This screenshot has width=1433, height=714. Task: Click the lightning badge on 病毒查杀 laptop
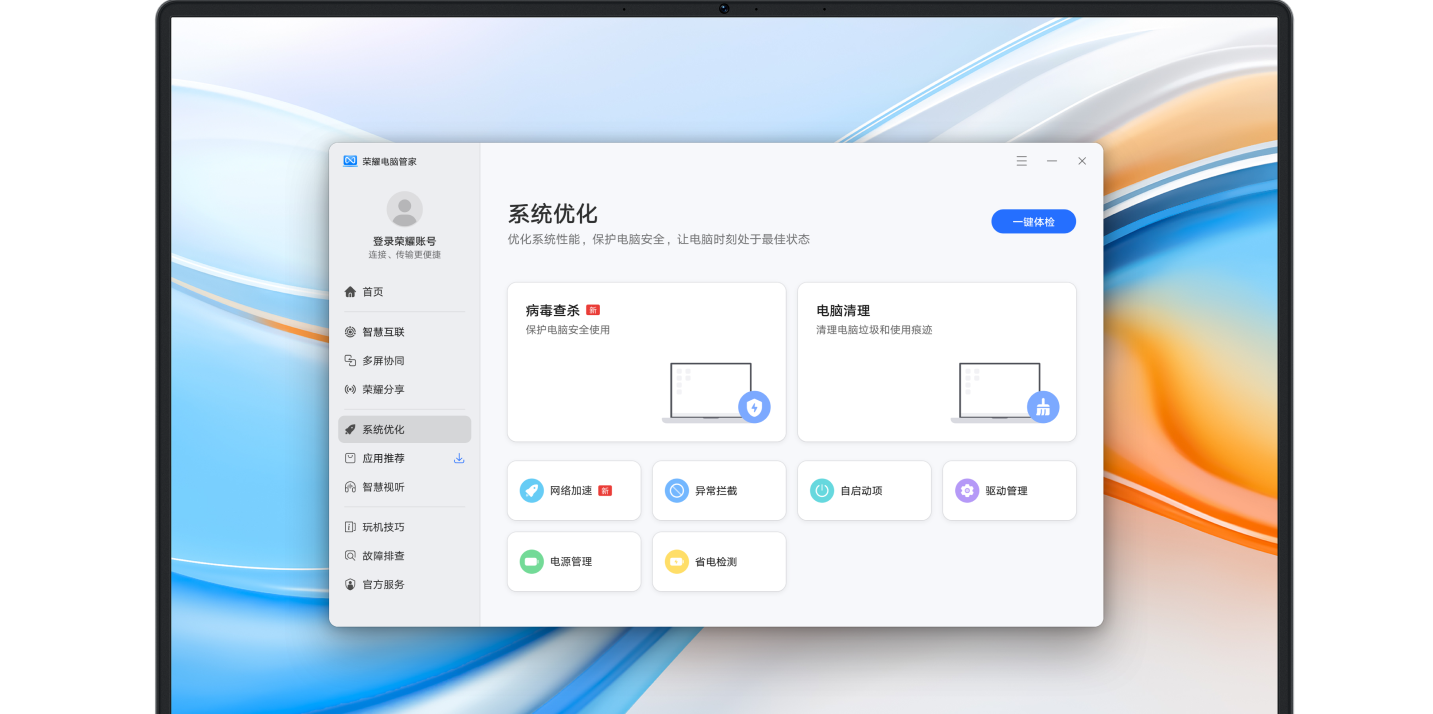[x=755, y=407]
